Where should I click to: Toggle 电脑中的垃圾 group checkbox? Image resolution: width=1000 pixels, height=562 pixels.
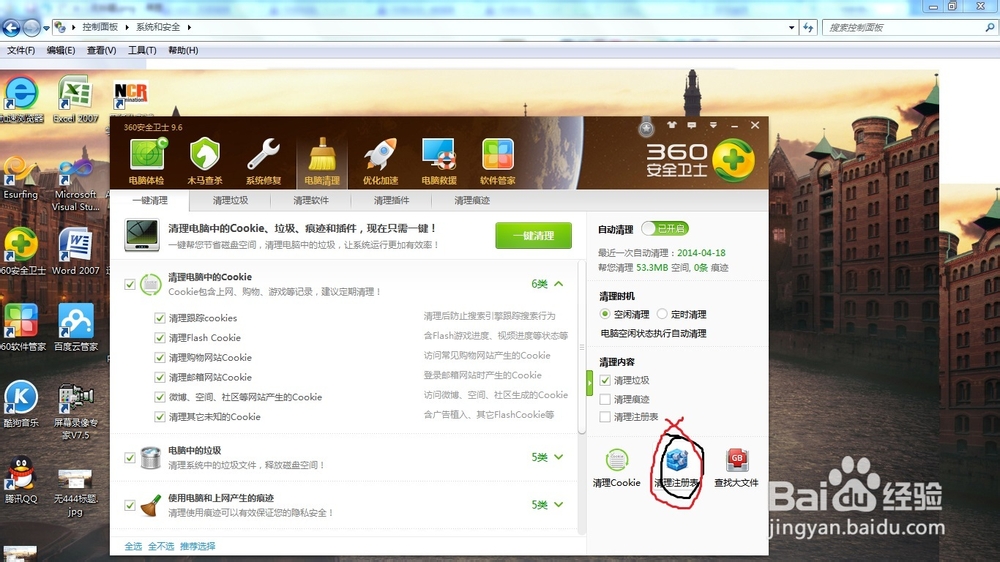[130, 457]
